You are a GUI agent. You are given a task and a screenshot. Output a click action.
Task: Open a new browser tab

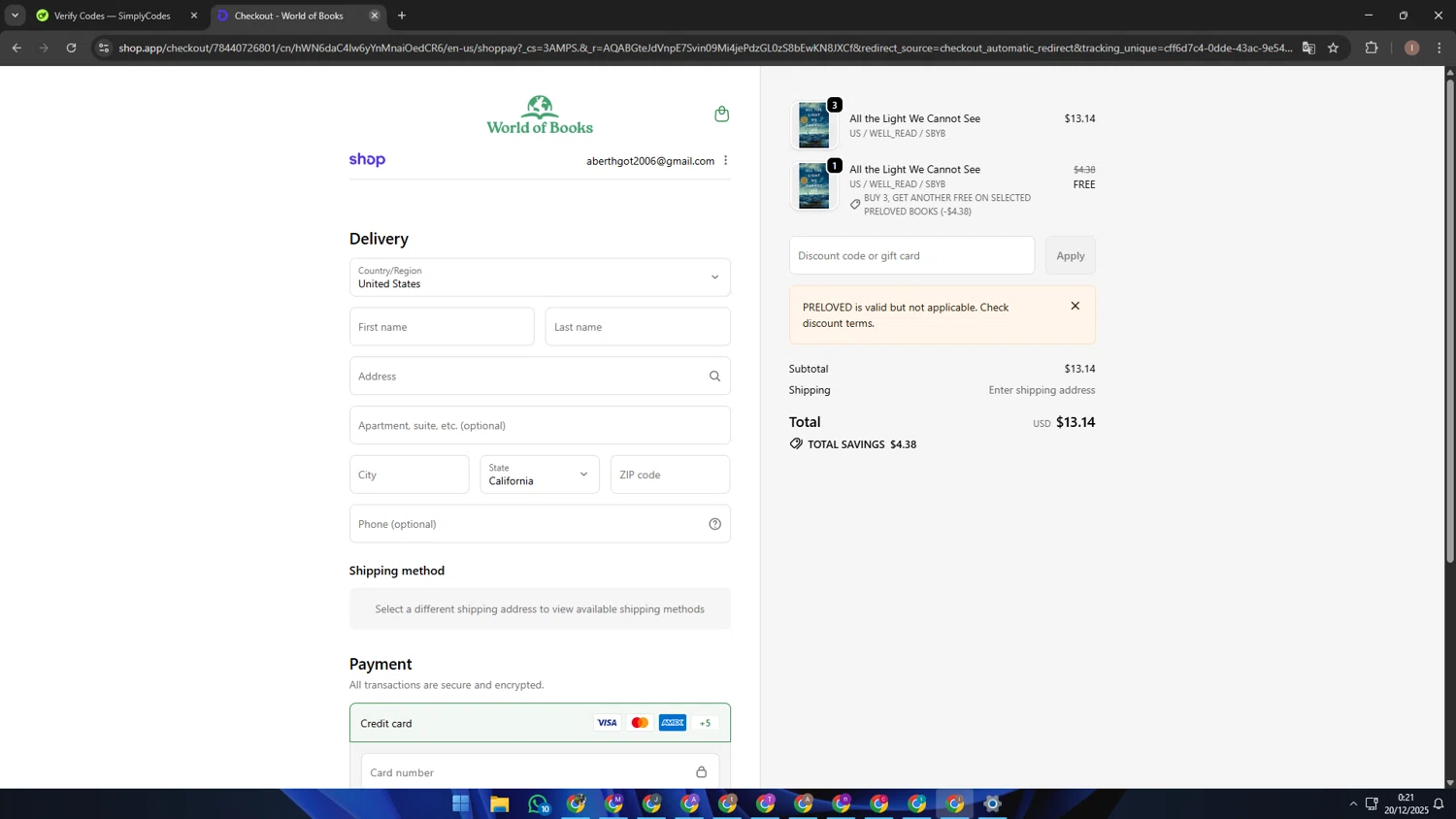pos(402,16)
